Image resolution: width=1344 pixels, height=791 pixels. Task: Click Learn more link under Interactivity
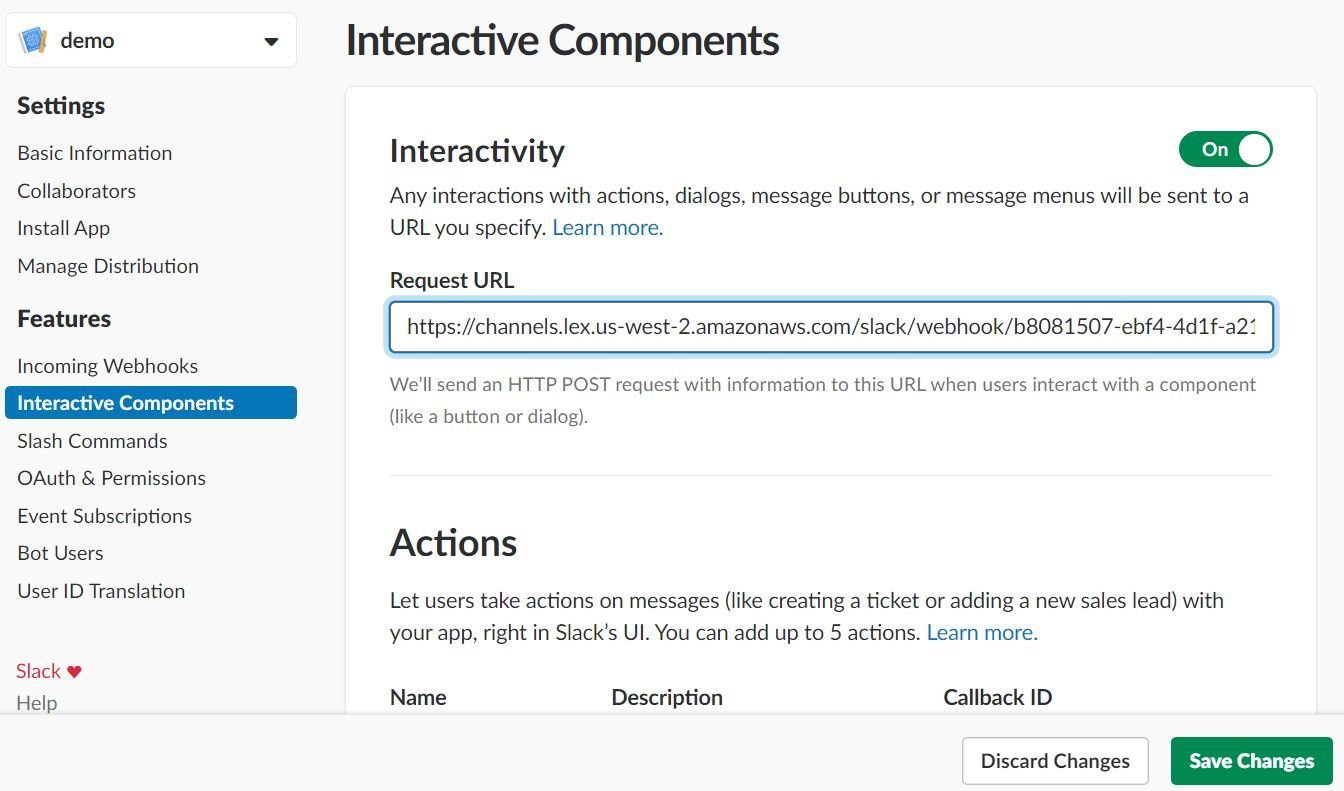point(607,228)
